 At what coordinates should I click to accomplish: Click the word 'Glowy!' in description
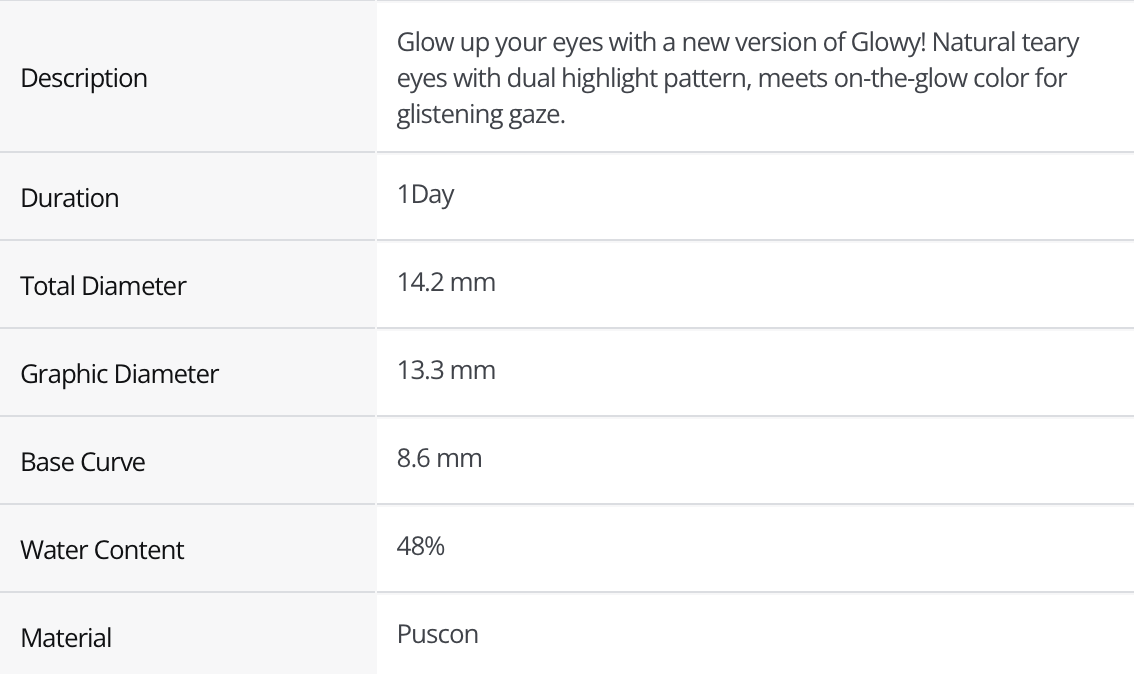[x=888, y=42]
